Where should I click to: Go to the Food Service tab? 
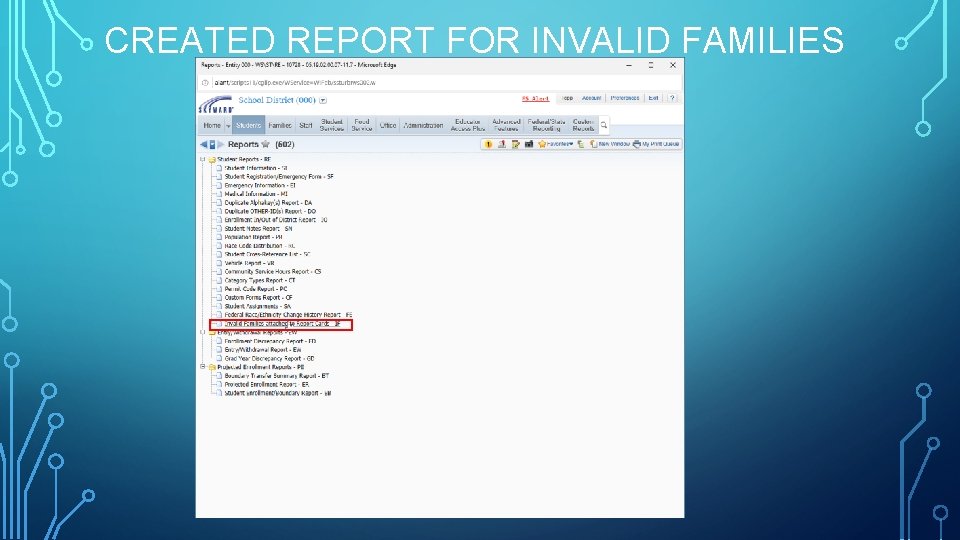[362, 125]
